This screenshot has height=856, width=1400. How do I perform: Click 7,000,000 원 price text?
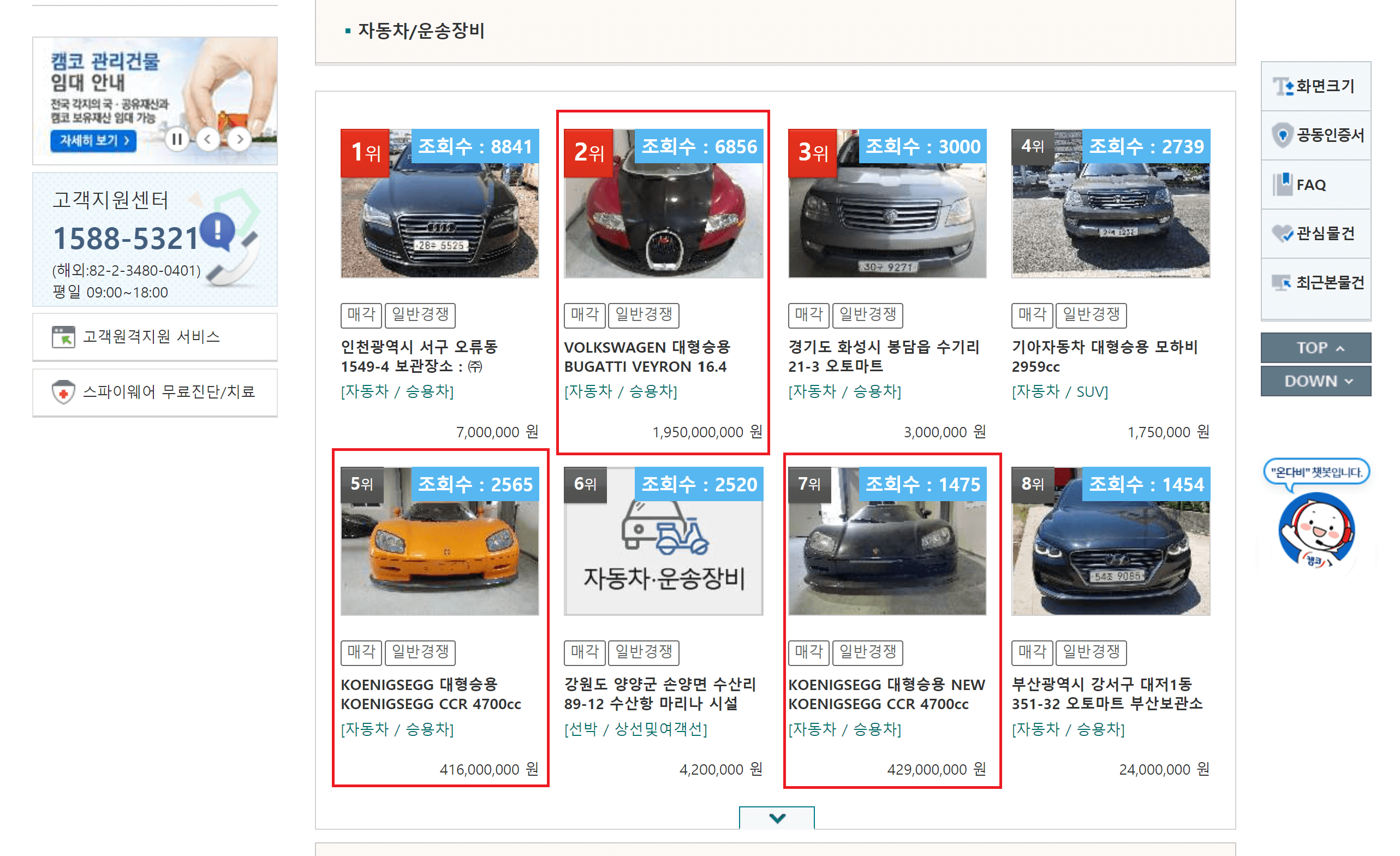tap(497, 432)
